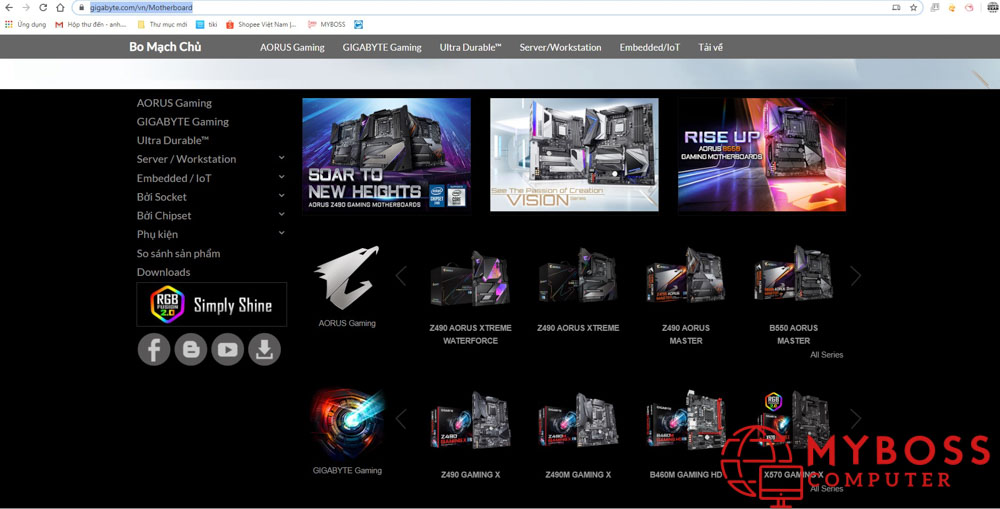Open the Z490M GAMING X product
This screenshot has height=509, width=1000.
(x=578, y=436)
